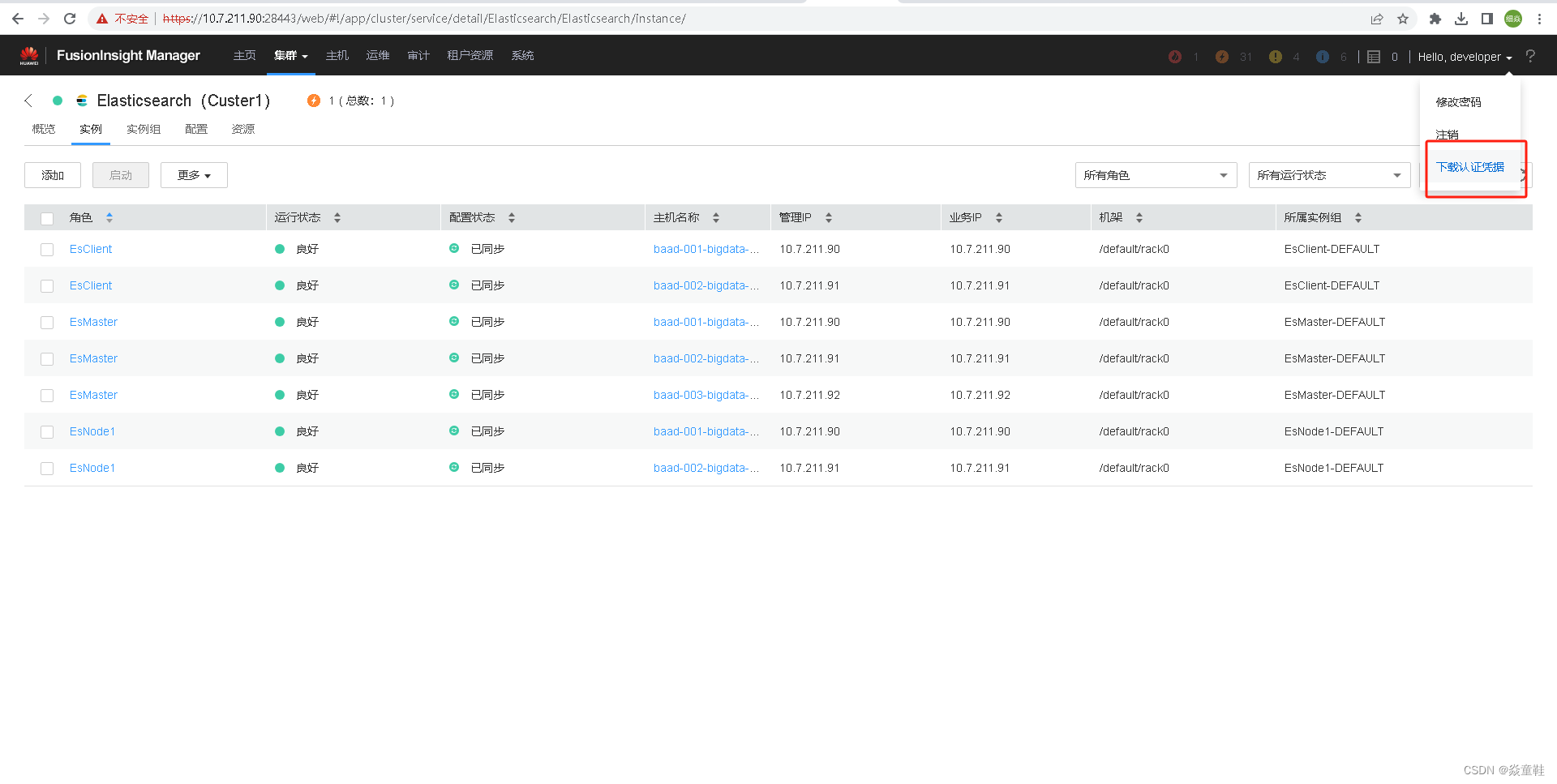Click the browser address bar URL

424,19
